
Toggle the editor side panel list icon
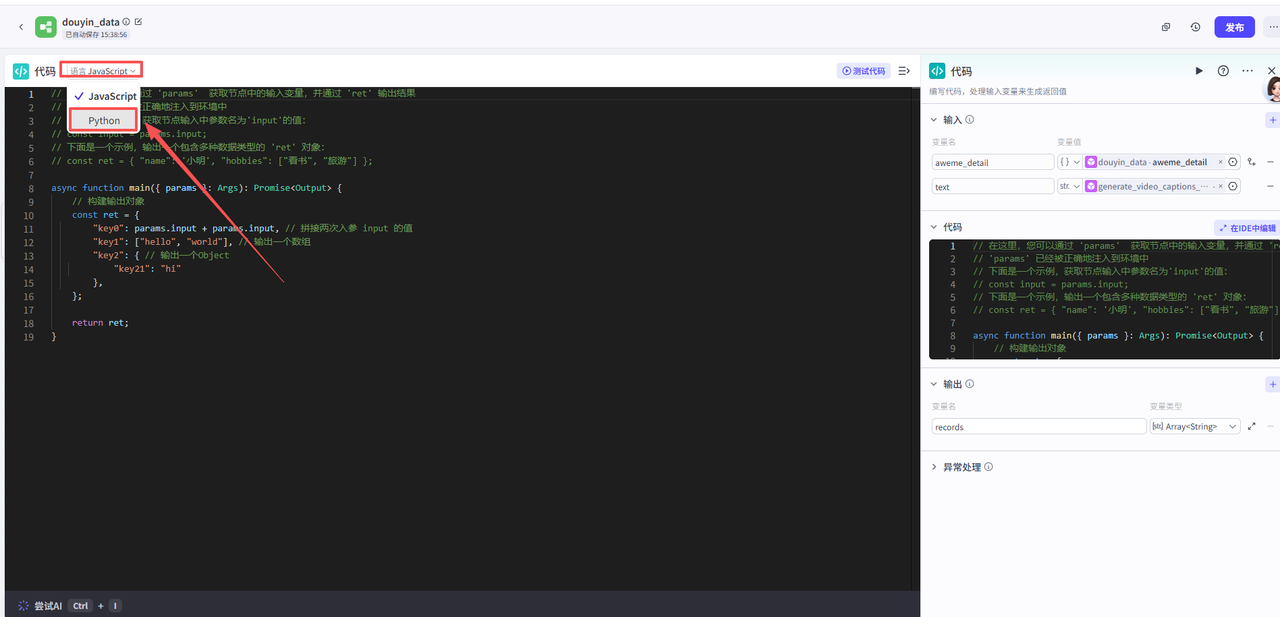(x=904, y=71)
